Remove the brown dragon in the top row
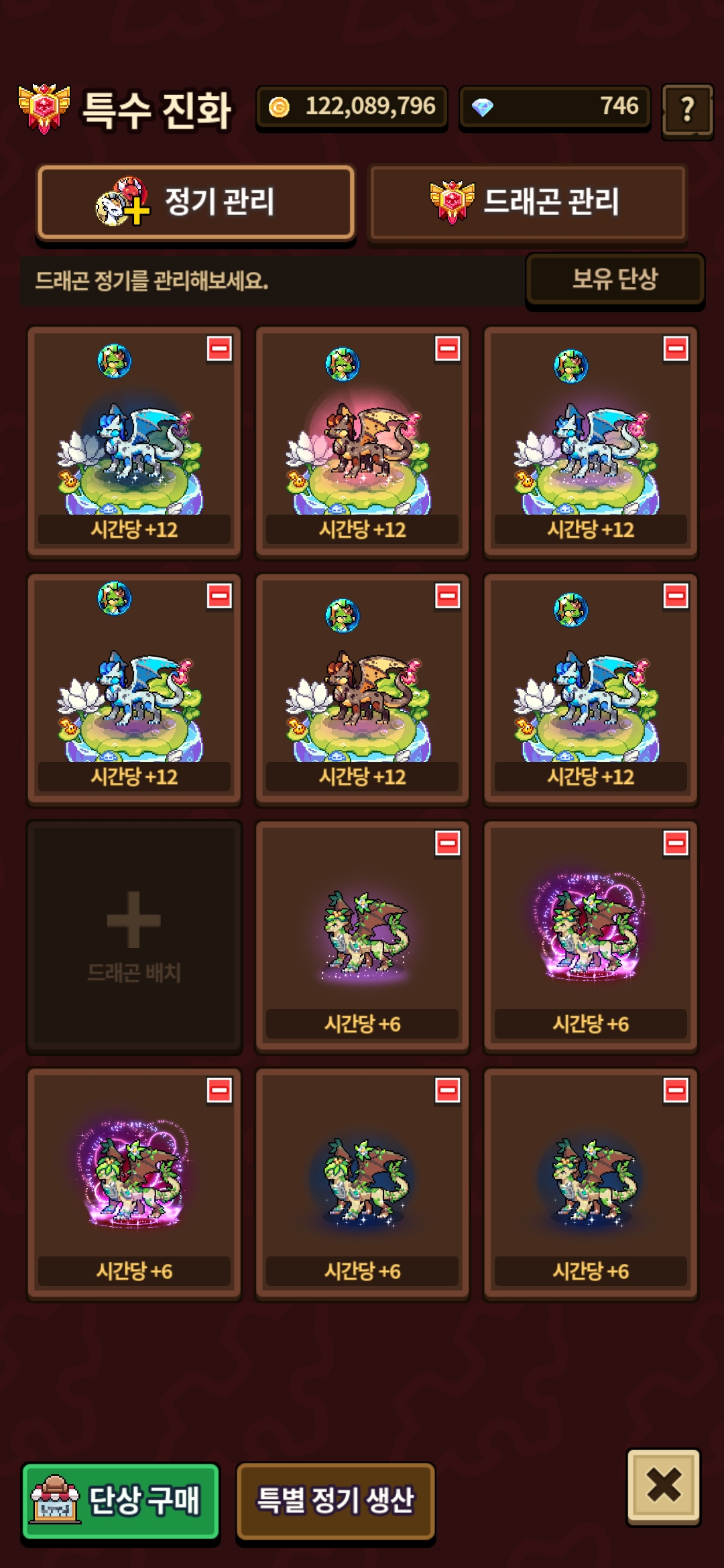 pos(448,348)
